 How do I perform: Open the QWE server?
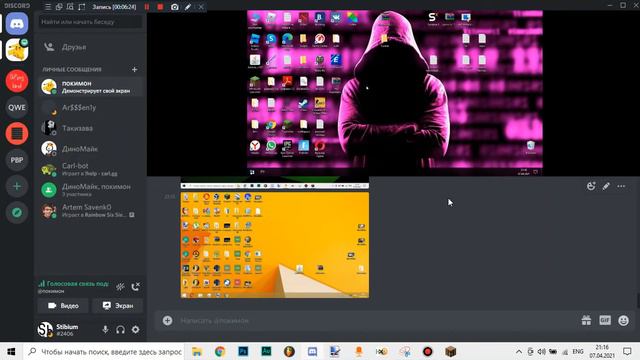point(17,107)
